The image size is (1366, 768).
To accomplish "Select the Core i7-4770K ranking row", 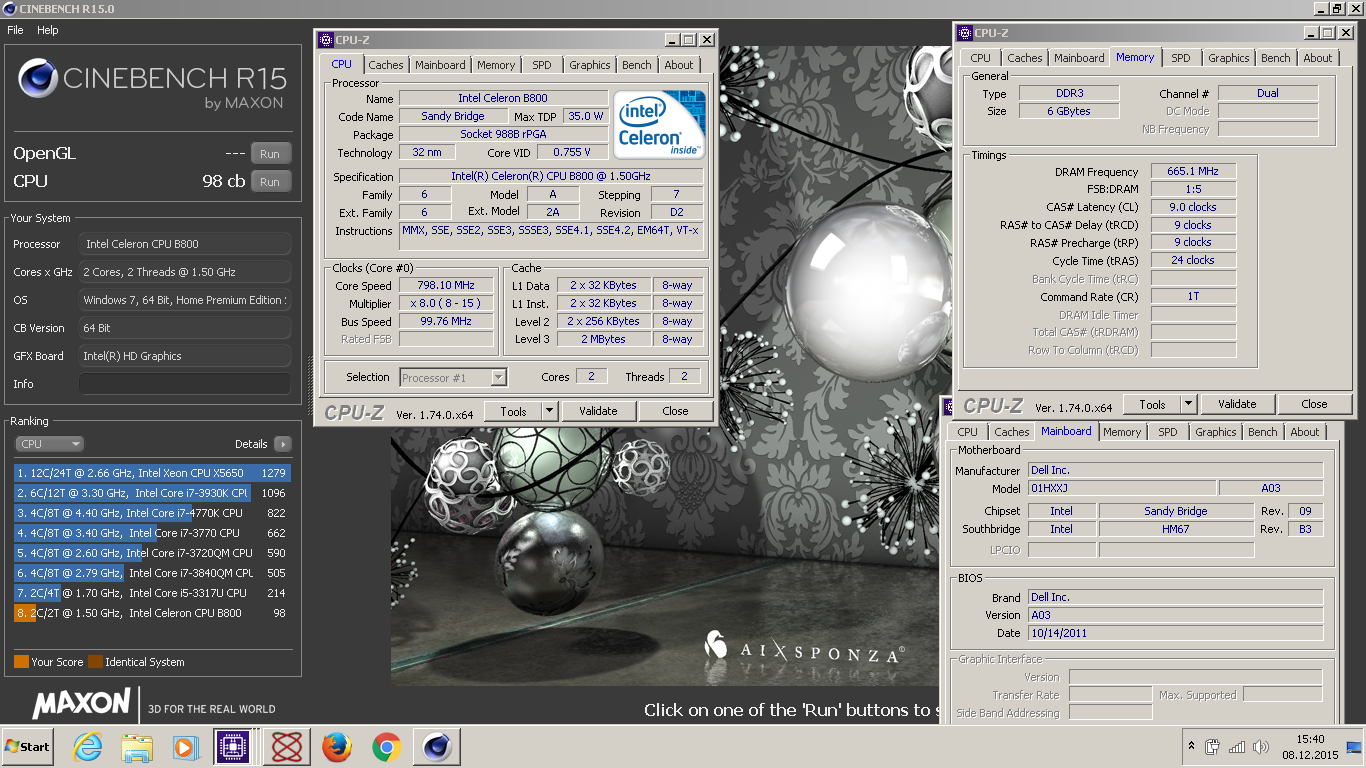I will pyautogui.click(x=152, y=513).
